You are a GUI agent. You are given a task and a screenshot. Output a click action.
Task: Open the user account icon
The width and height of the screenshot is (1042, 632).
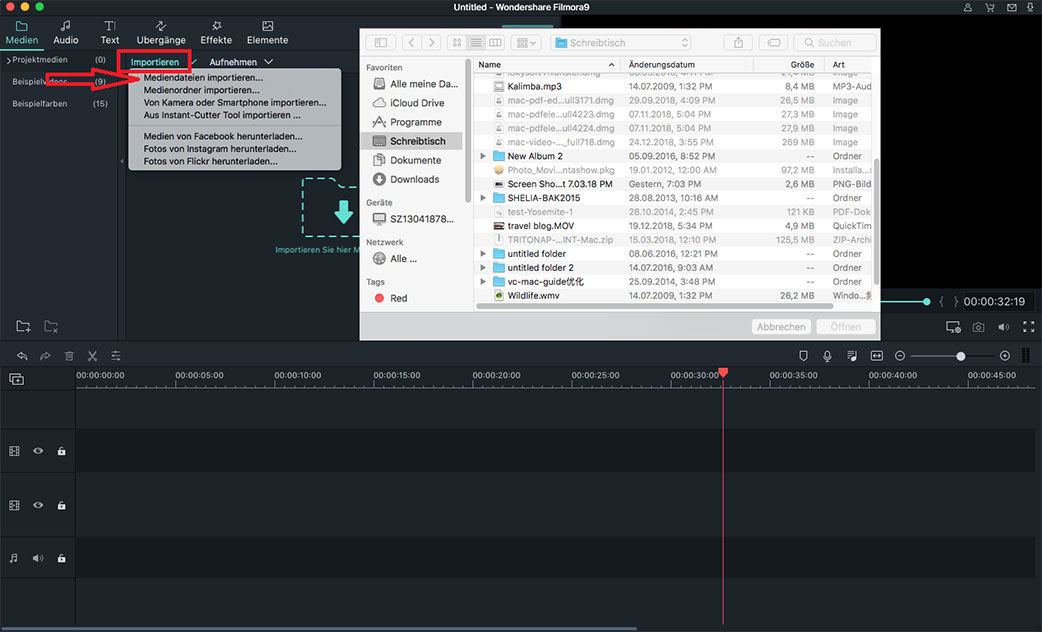click(968, 7)
